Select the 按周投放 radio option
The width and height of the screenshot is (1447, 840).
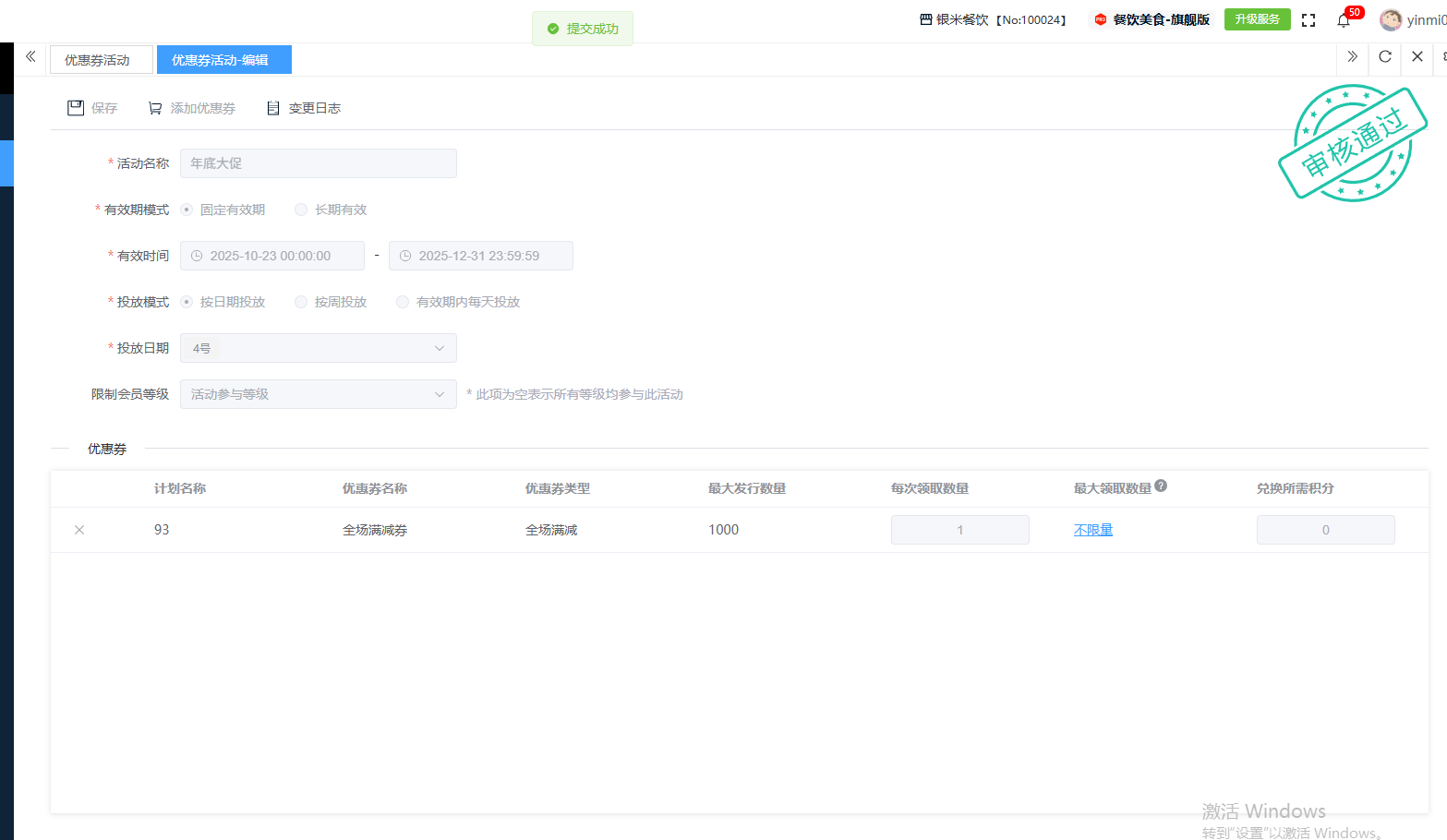(301, 302)
